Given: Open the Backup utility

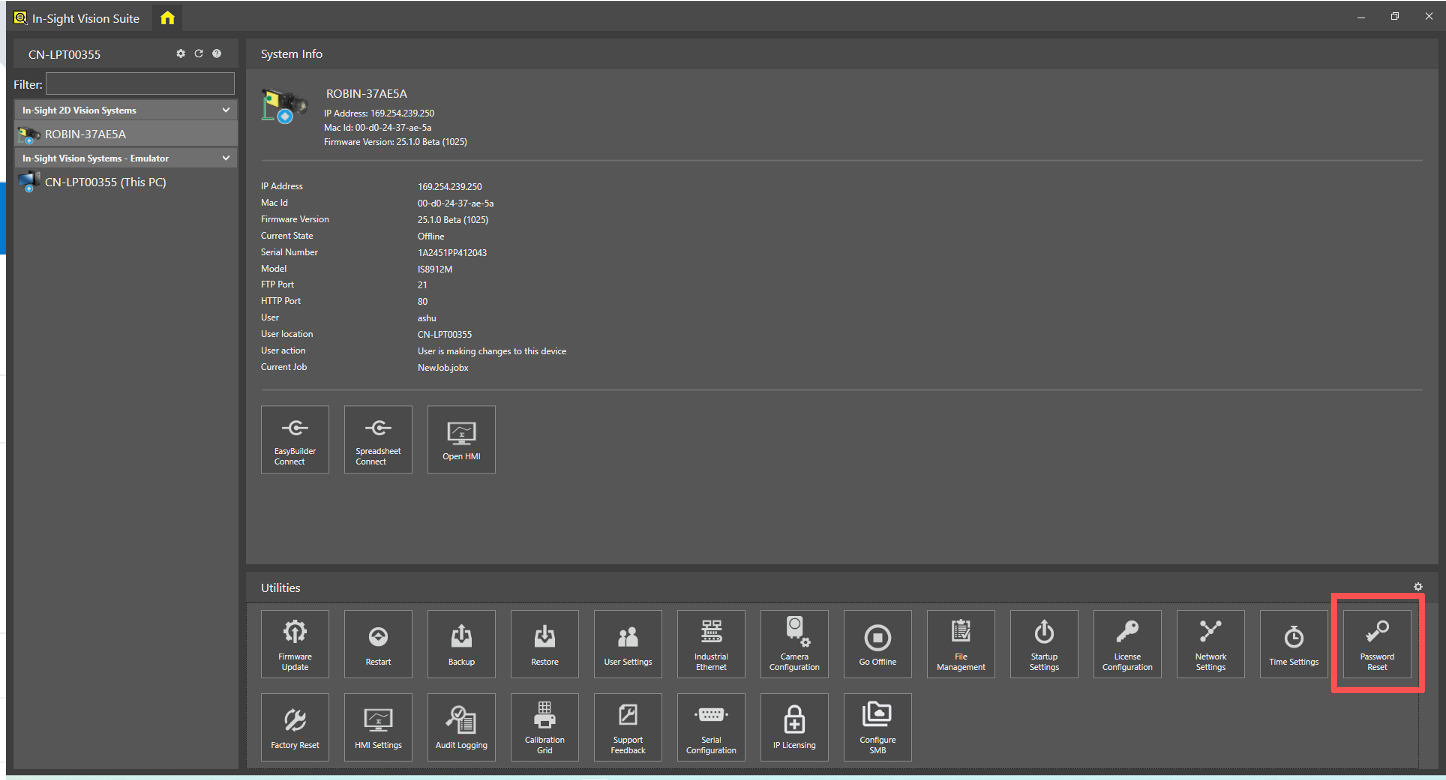Looking at the screenshot, I should 461,644.
